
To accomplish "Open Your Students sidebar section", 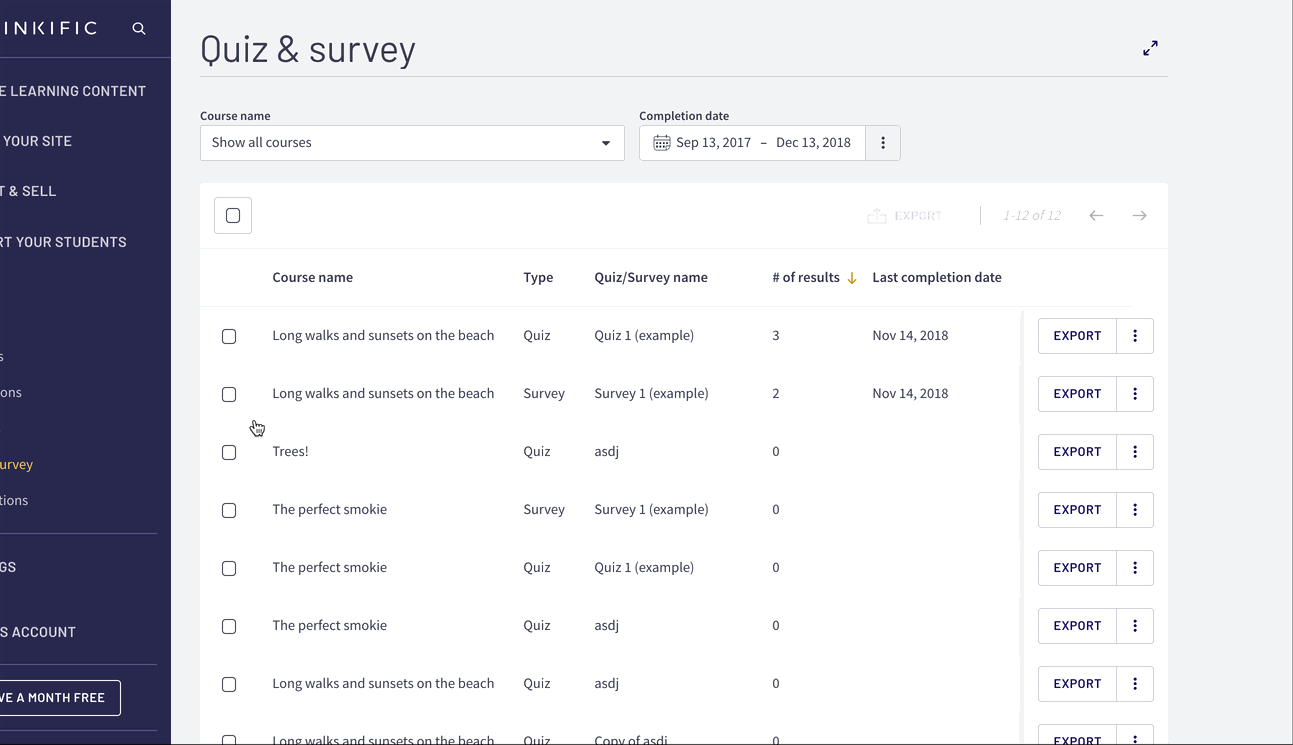I will 63,242.
